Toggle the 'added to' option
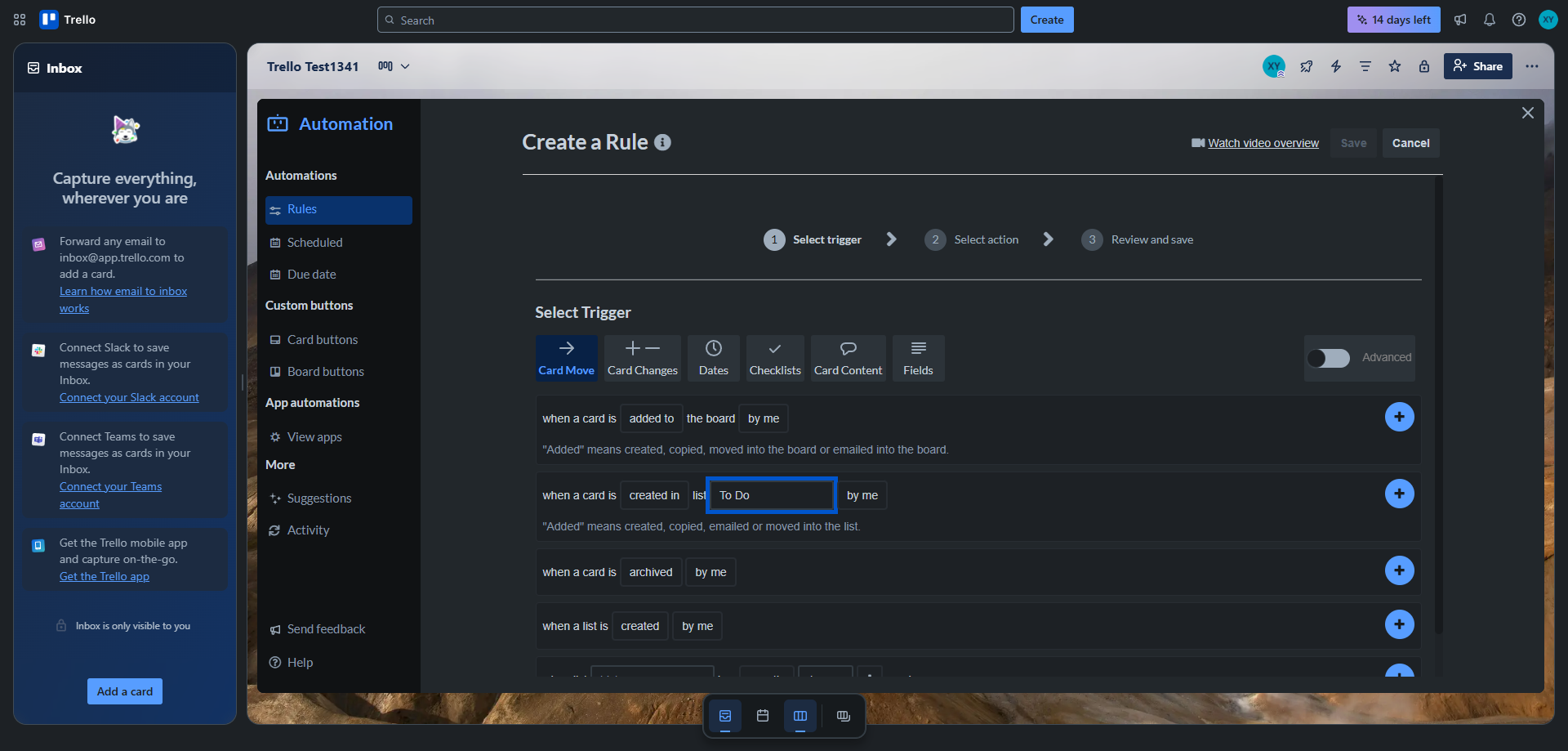The image size is (1568, 751). point(652,418)
